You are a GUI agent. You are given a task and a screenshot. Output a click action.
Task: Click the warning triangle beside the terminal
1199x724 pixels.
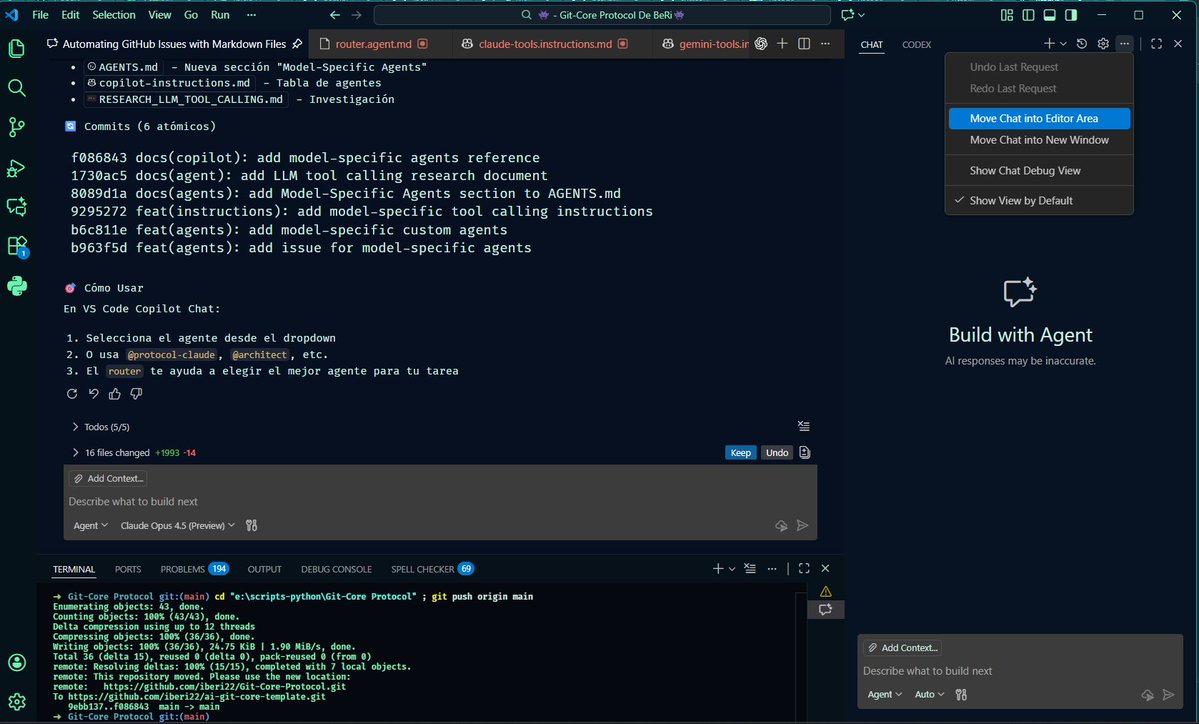[x=826, y=591]
